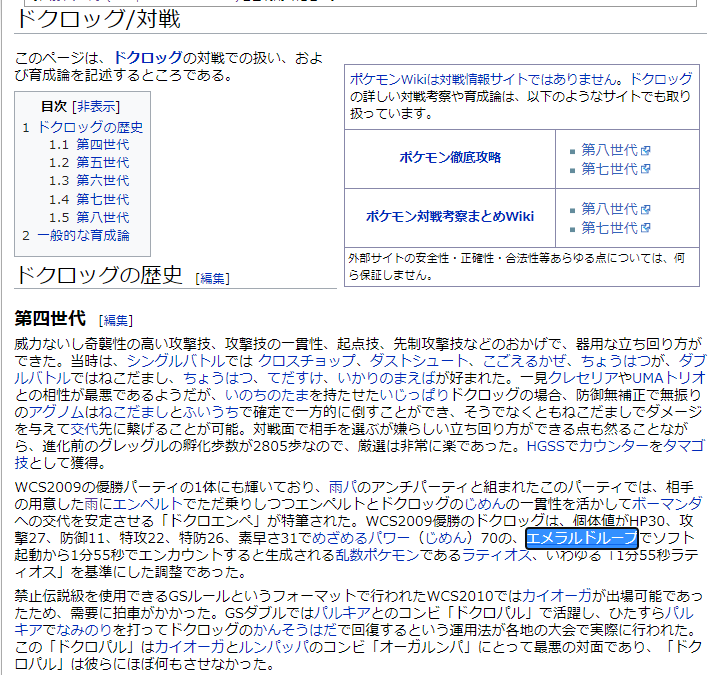Open the てだすけ move link
The width and height of the screenshot is (713, 675).
coord(295,378)
